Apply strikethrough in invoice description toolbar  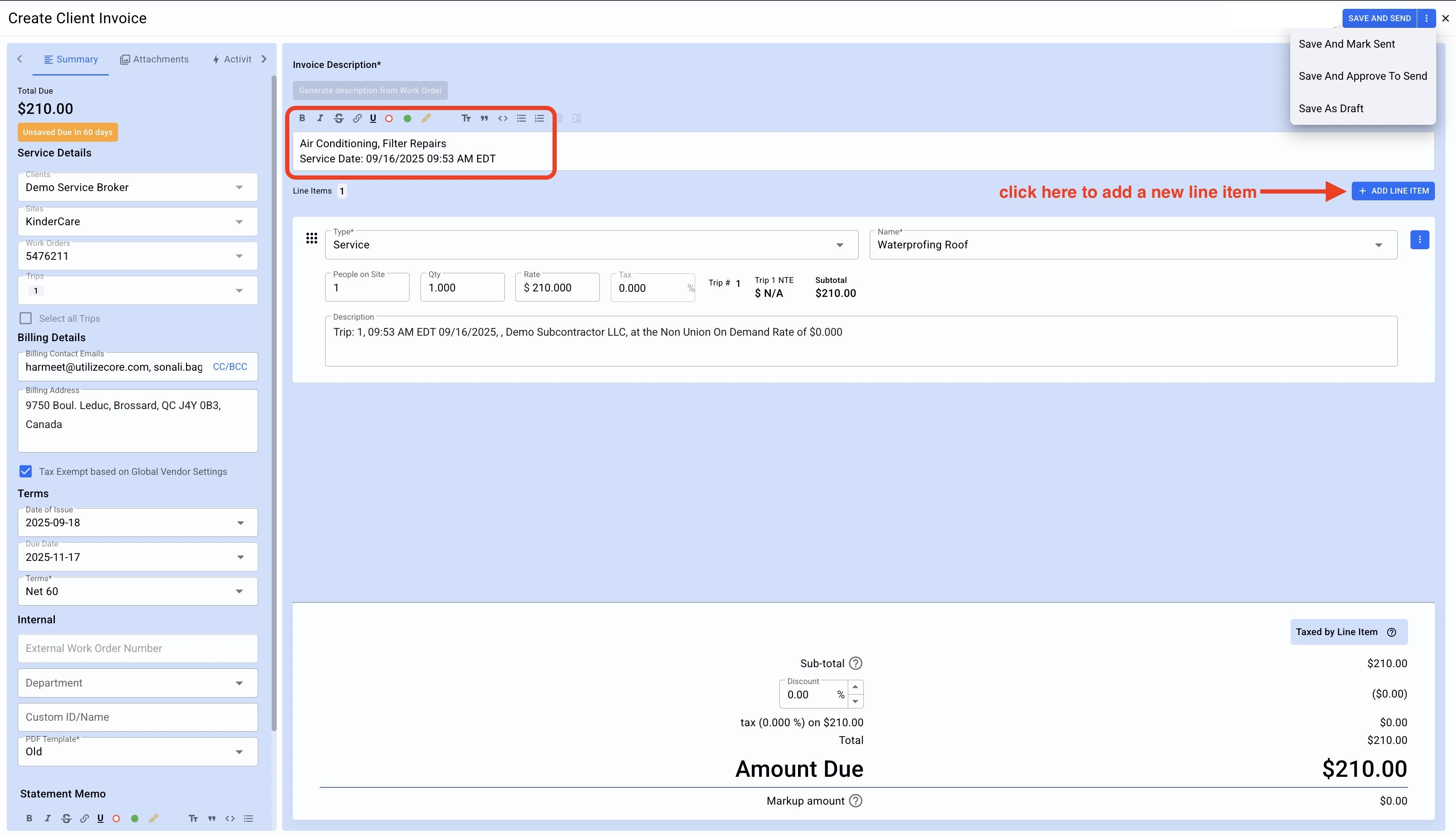pyautogui.click(x=339, y=118)
